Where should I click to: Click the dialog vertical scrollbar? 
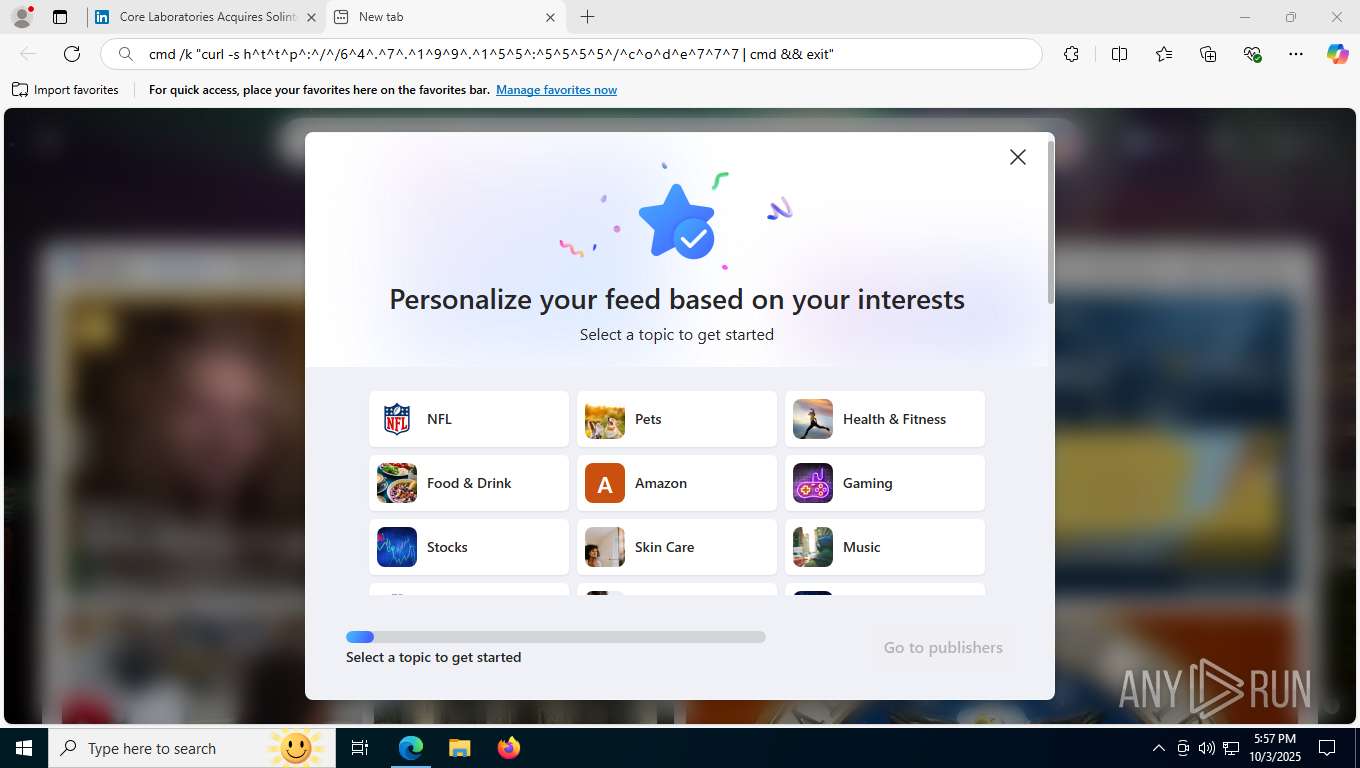1050,222
